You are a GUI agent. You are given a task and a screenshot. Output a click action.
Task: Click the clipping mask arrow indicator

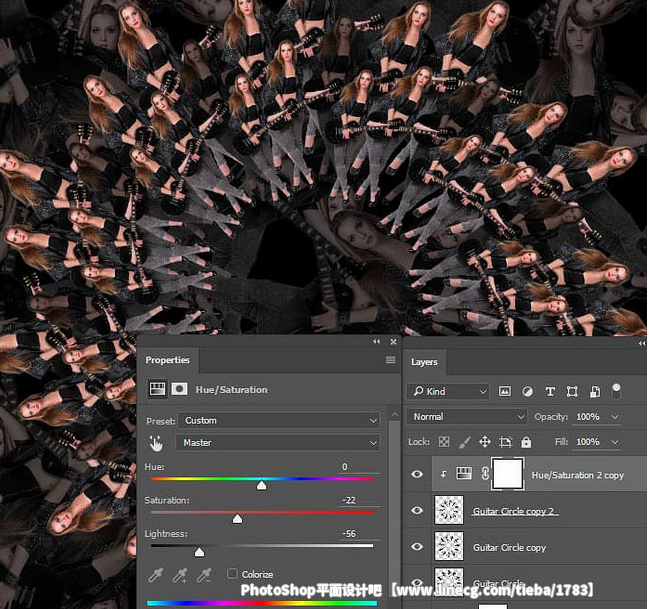443,474
